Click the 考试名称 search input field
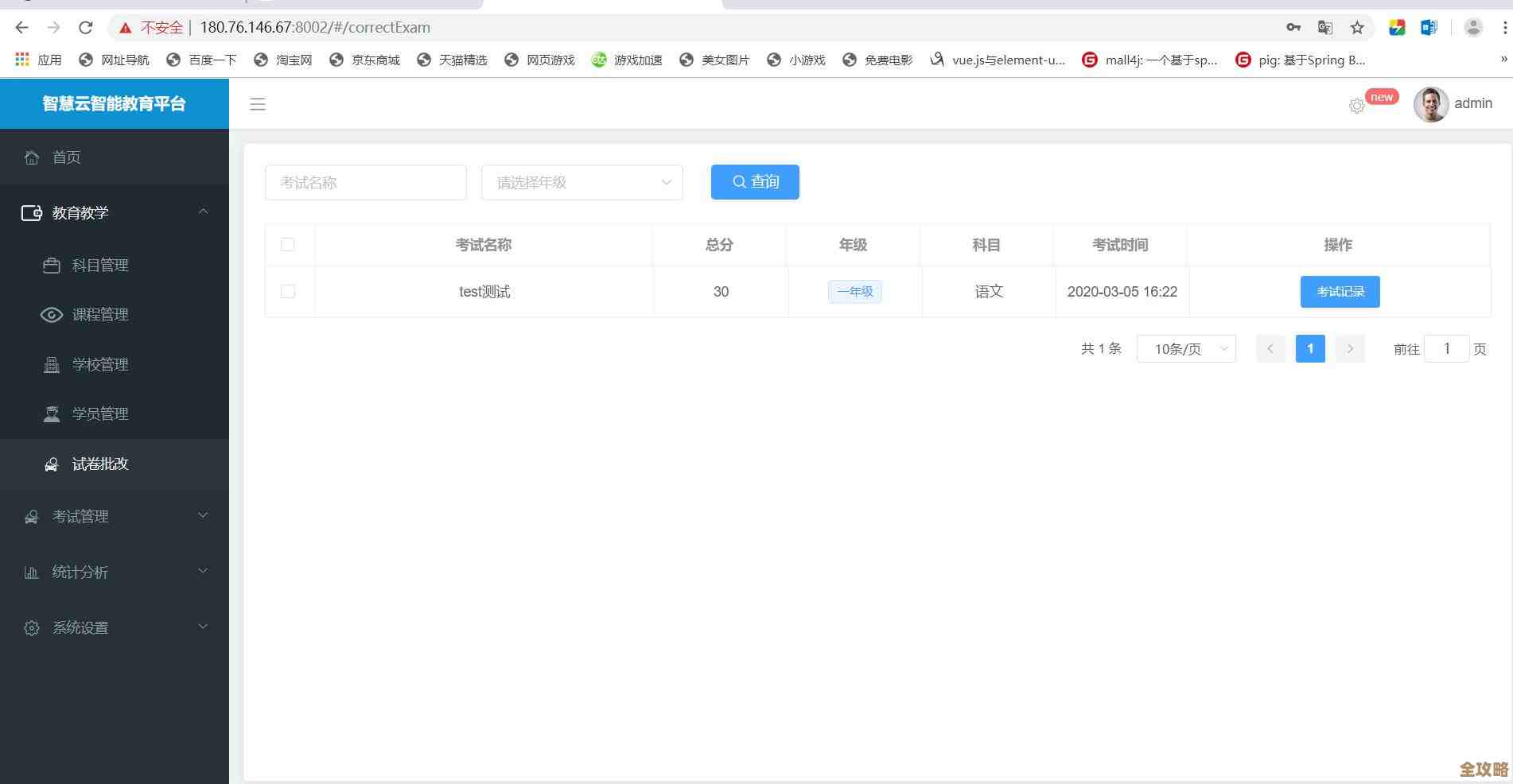The width and height of the screenshot is (1513, 784). 365,182
